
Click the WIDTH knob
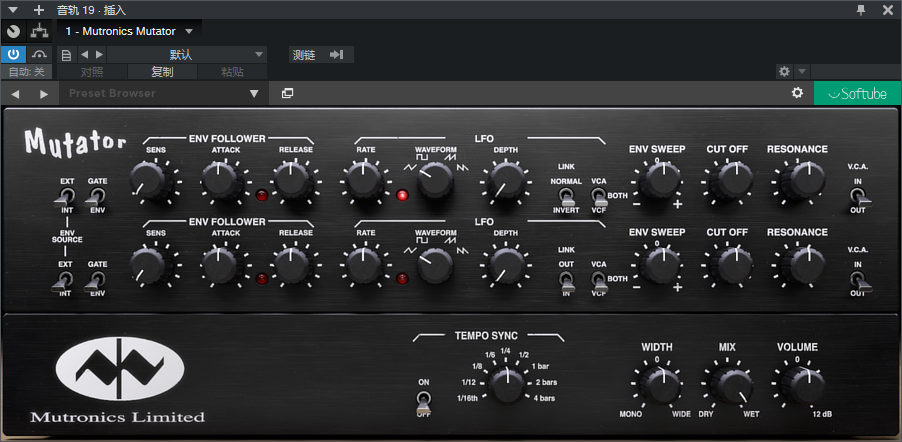coord(660,386)
